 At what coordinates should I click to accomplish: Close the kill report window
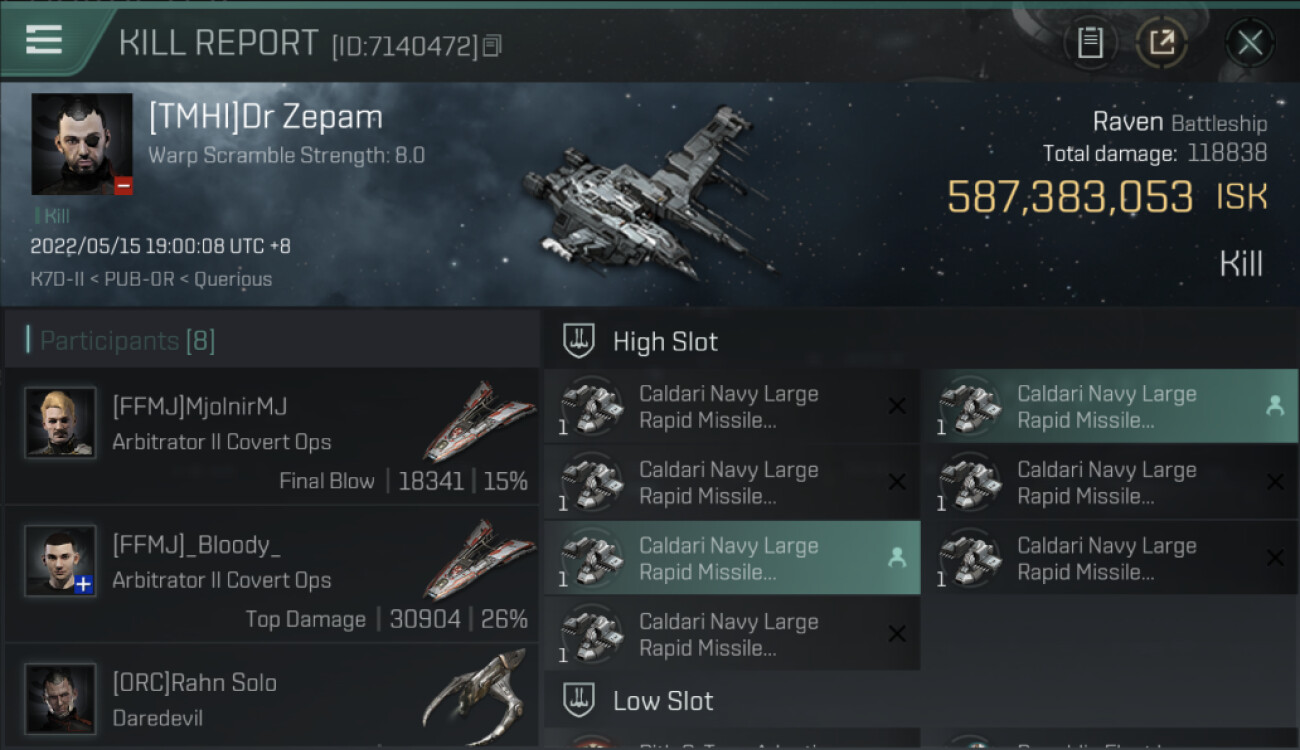[x=1249, y=42]
